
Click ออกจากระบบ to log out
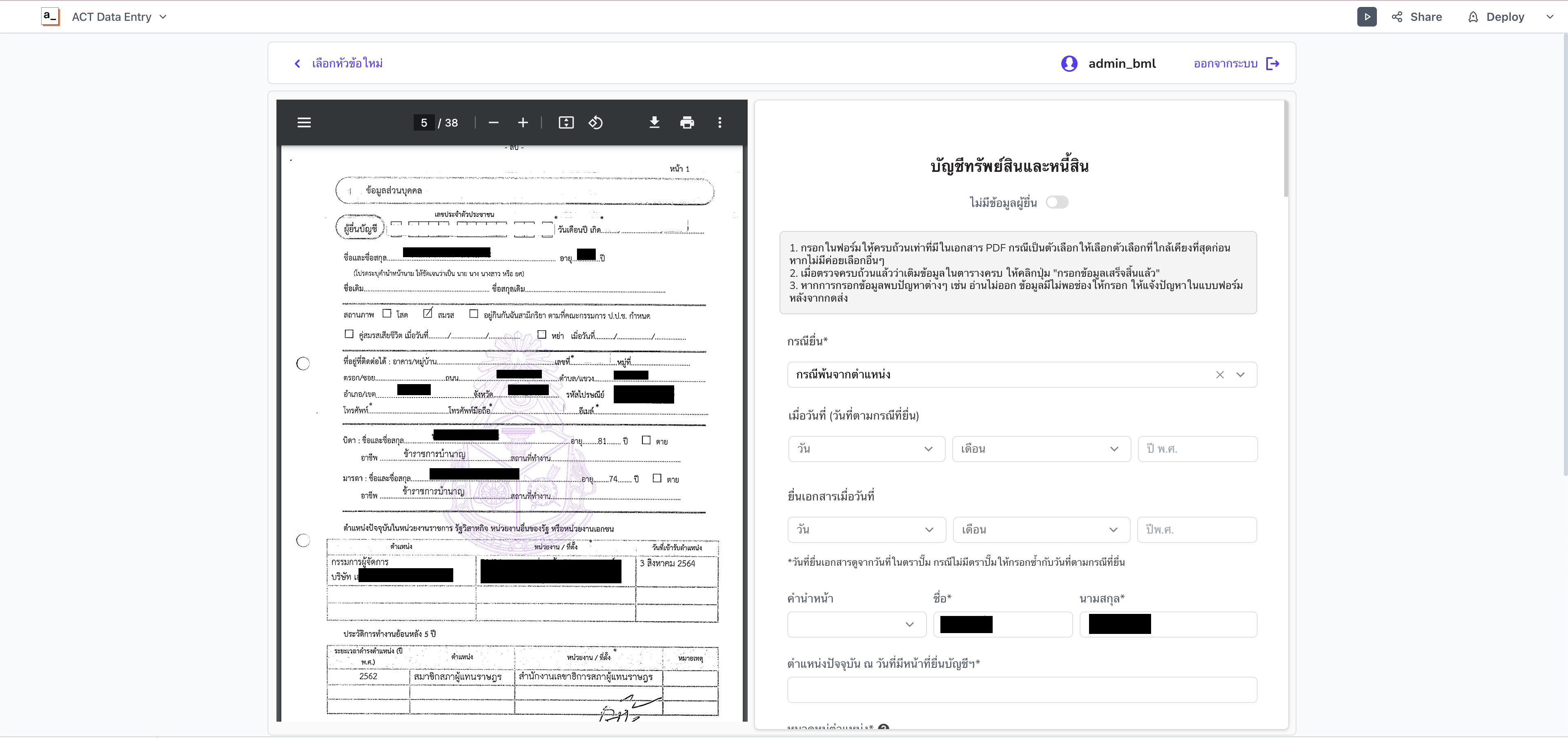tap(1225, 63)
